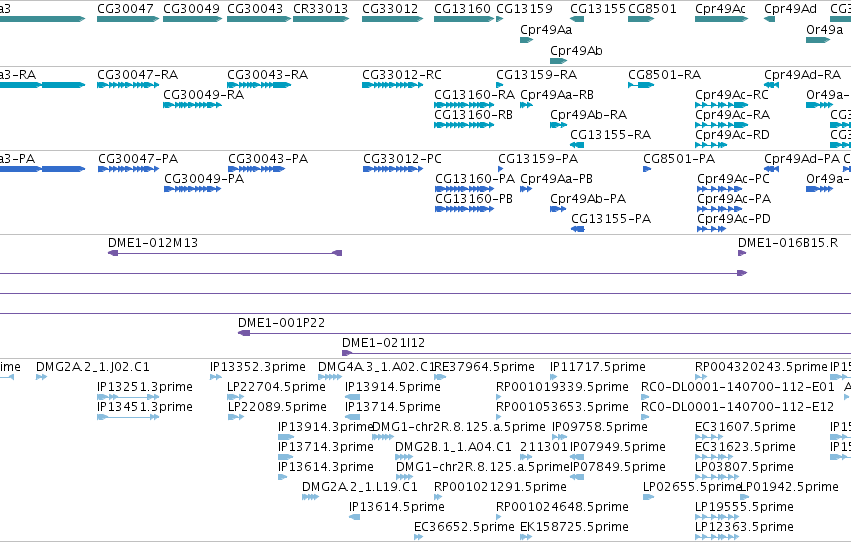Click the CG33012 gene label

(x=390, y=9)
